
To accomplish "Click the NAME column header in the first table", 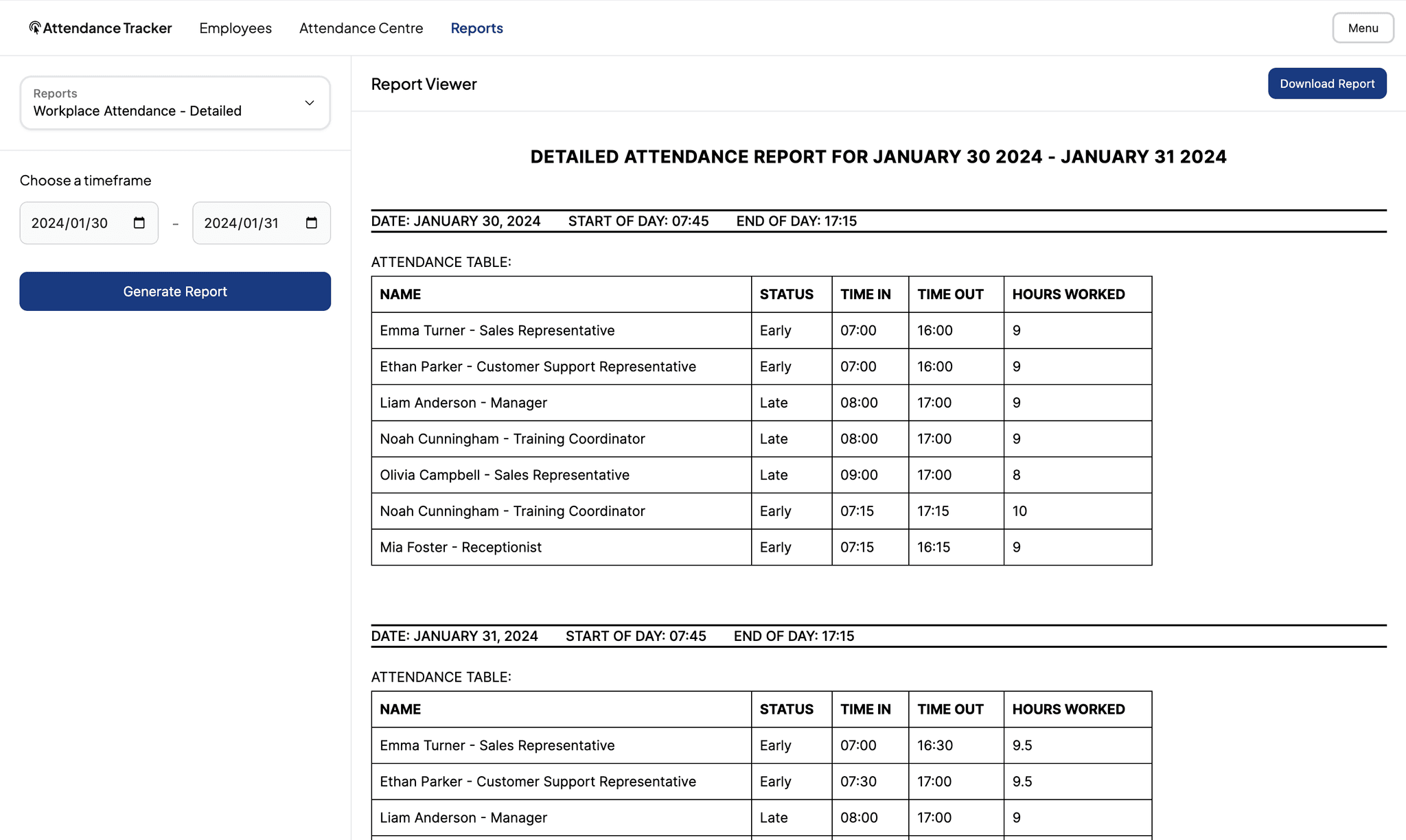I will [400, 294].
